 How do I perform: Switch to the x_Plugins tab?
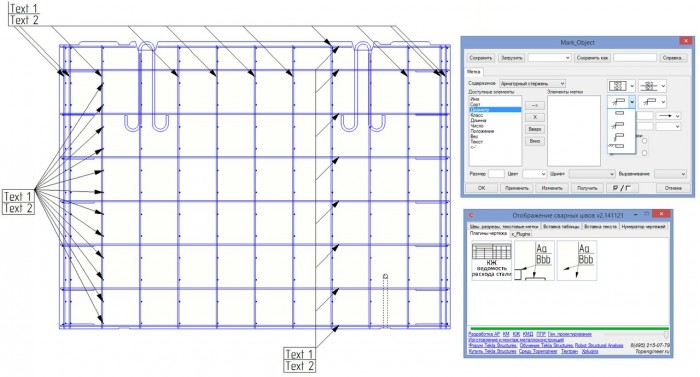pyautogui.click(x=521, y=234)
